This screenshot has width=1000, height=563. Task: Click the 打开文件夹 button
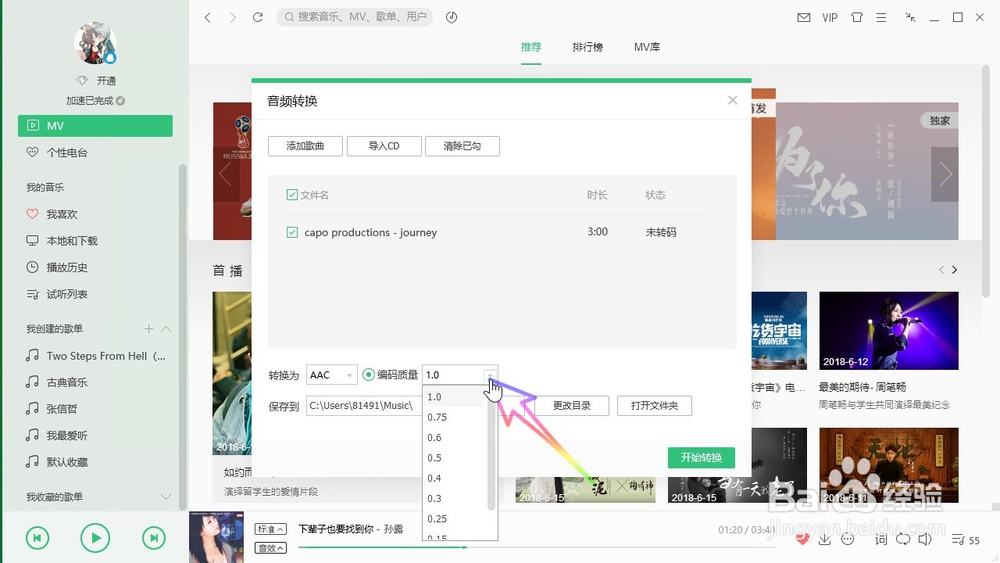tap(654, 406)
